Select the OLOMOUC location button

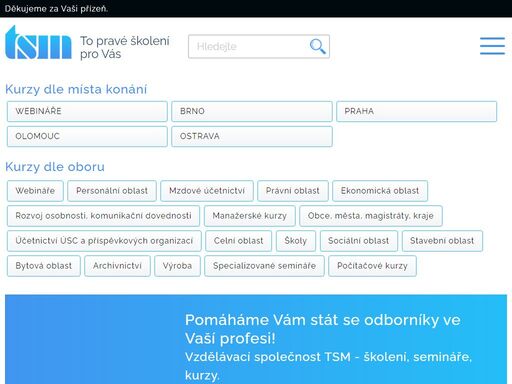coord(87,136)
